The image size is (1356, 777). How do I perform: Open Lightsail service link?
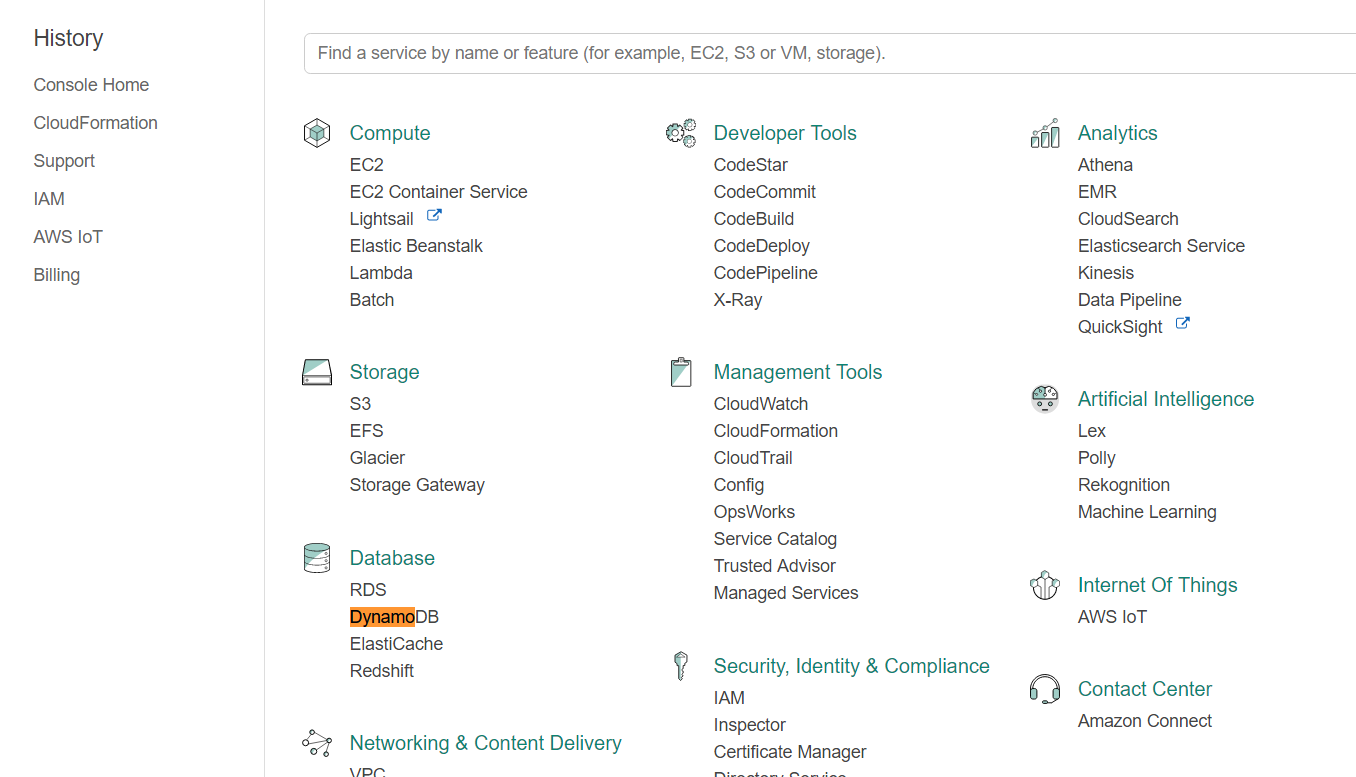(x=382, y=219)
